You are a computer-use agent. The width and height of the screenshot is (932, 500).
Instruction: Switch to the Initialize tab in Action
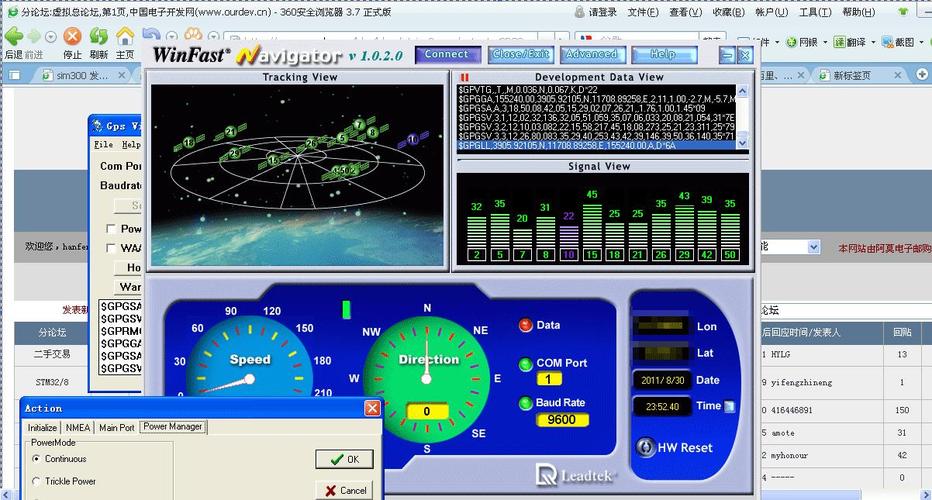coord(42,427)
